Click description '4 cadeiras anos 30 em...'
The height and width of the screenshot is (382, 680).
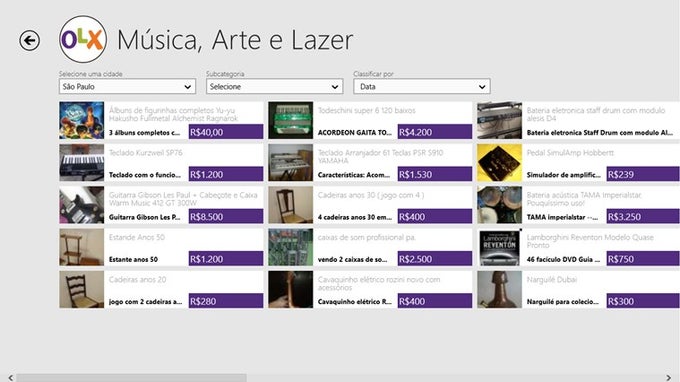(x=355, y=217)
